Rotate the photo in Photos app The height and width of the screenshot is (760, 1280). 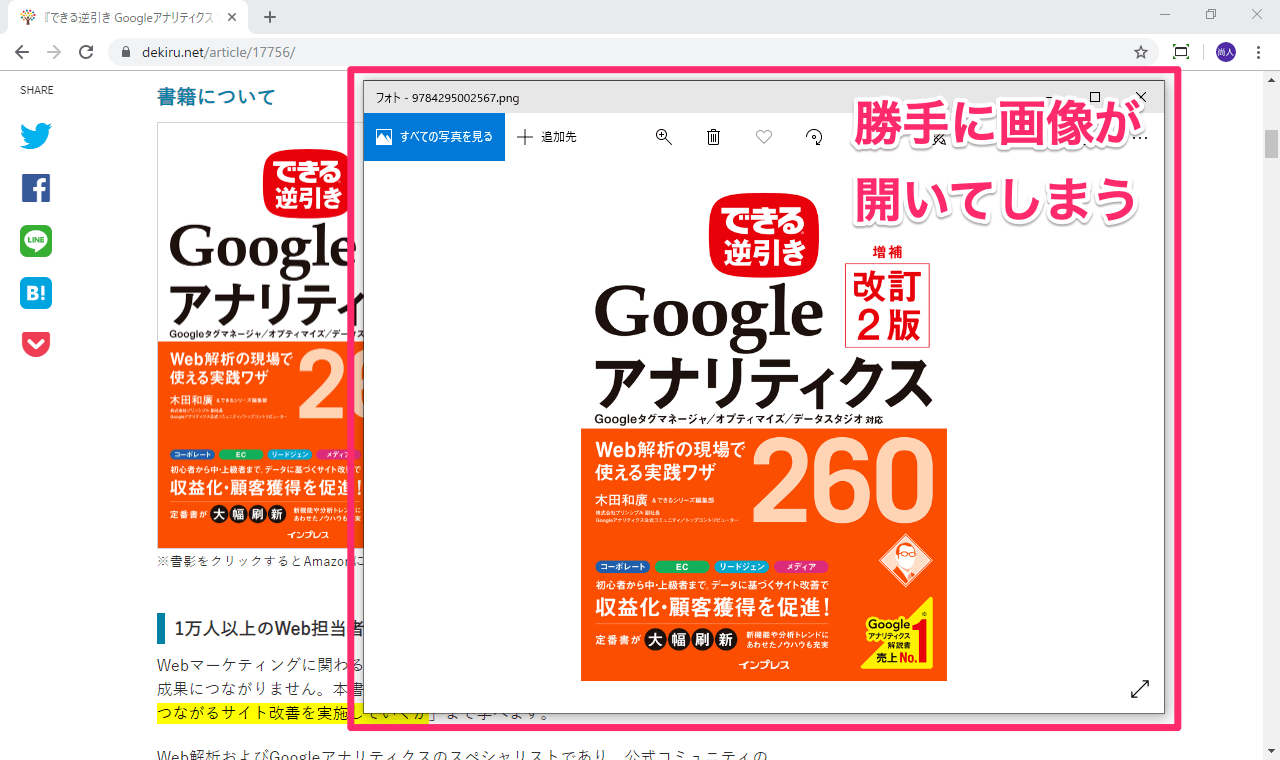(x=814, y=137)
